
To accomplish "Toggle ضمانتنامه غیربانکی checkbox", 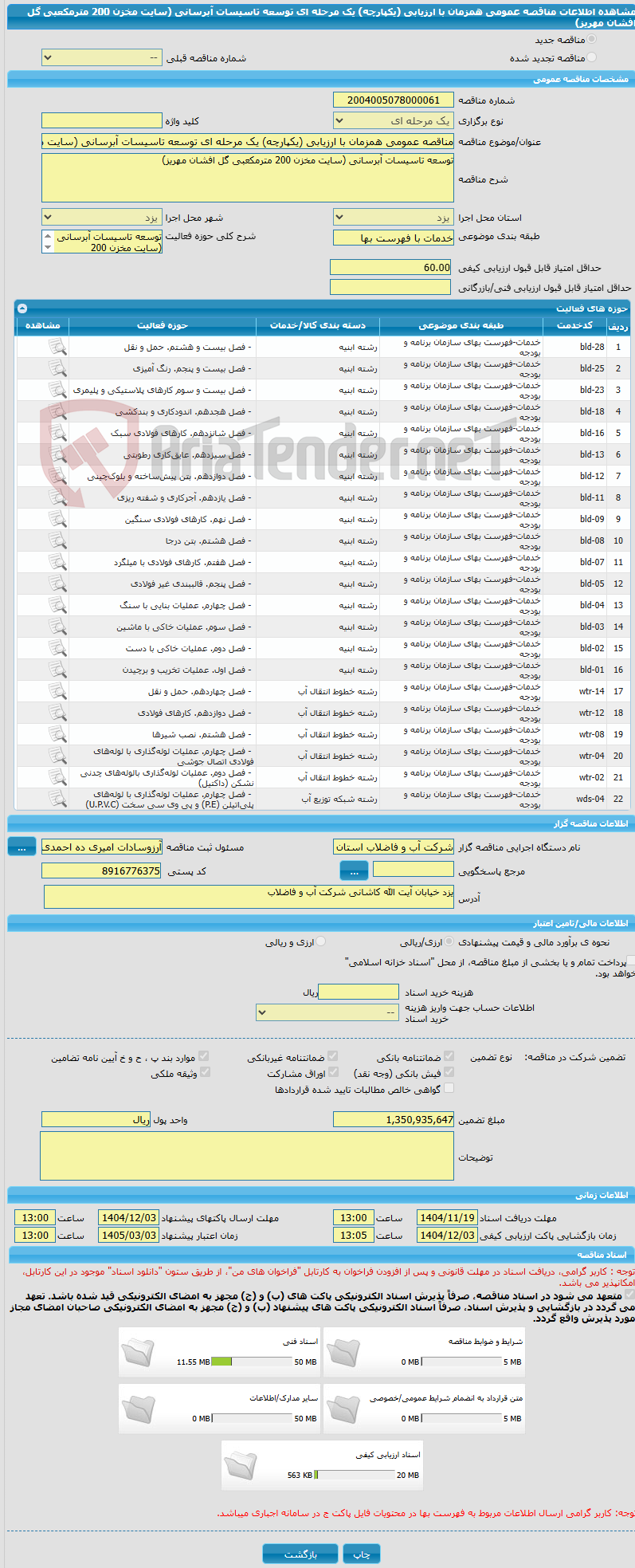I will tap(332, 1057).
